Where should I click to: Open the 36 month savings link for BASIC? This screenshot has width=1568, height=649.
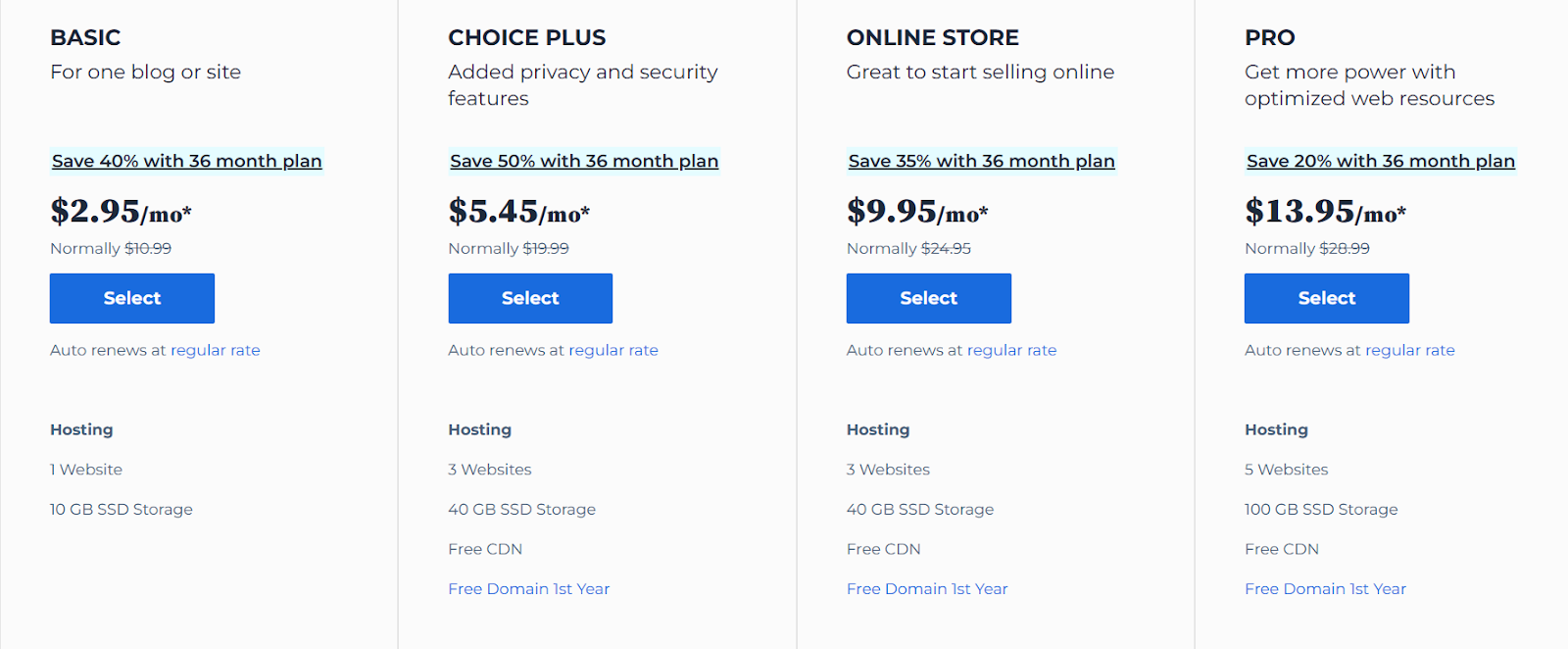click(x=186, y=161)
